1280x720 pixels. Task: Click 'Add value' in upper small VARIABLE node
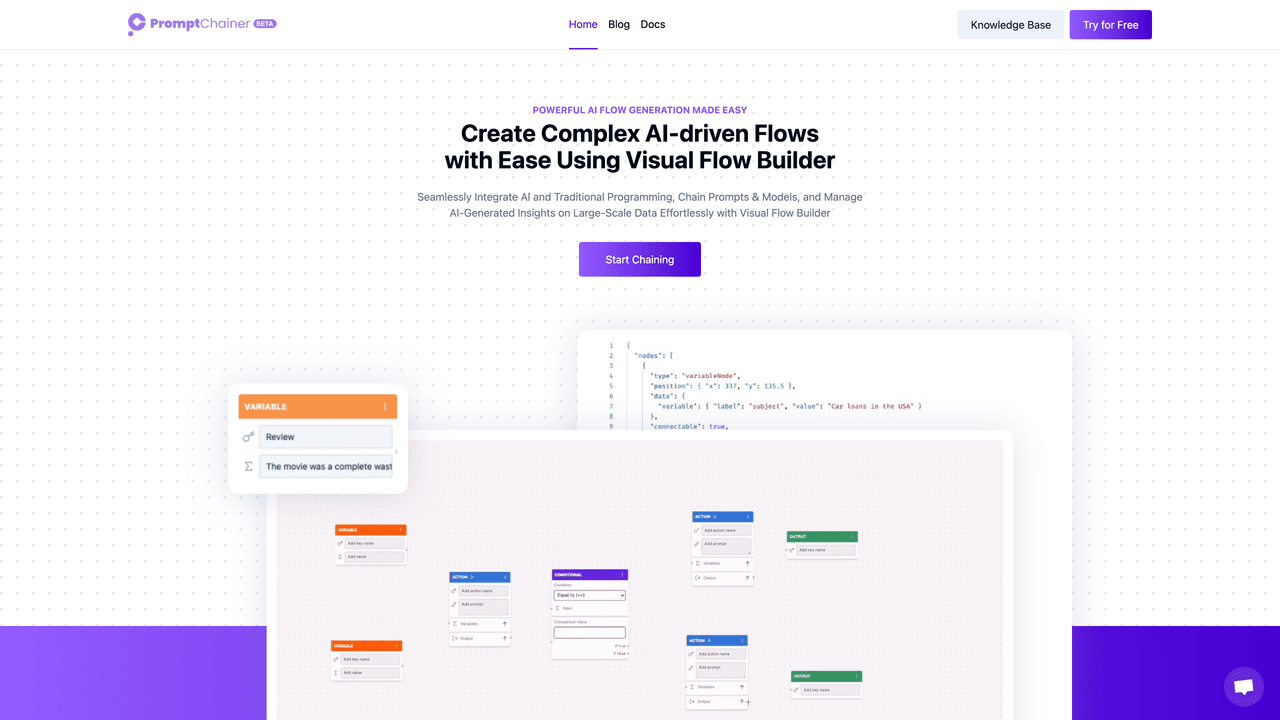pos(374,557)
